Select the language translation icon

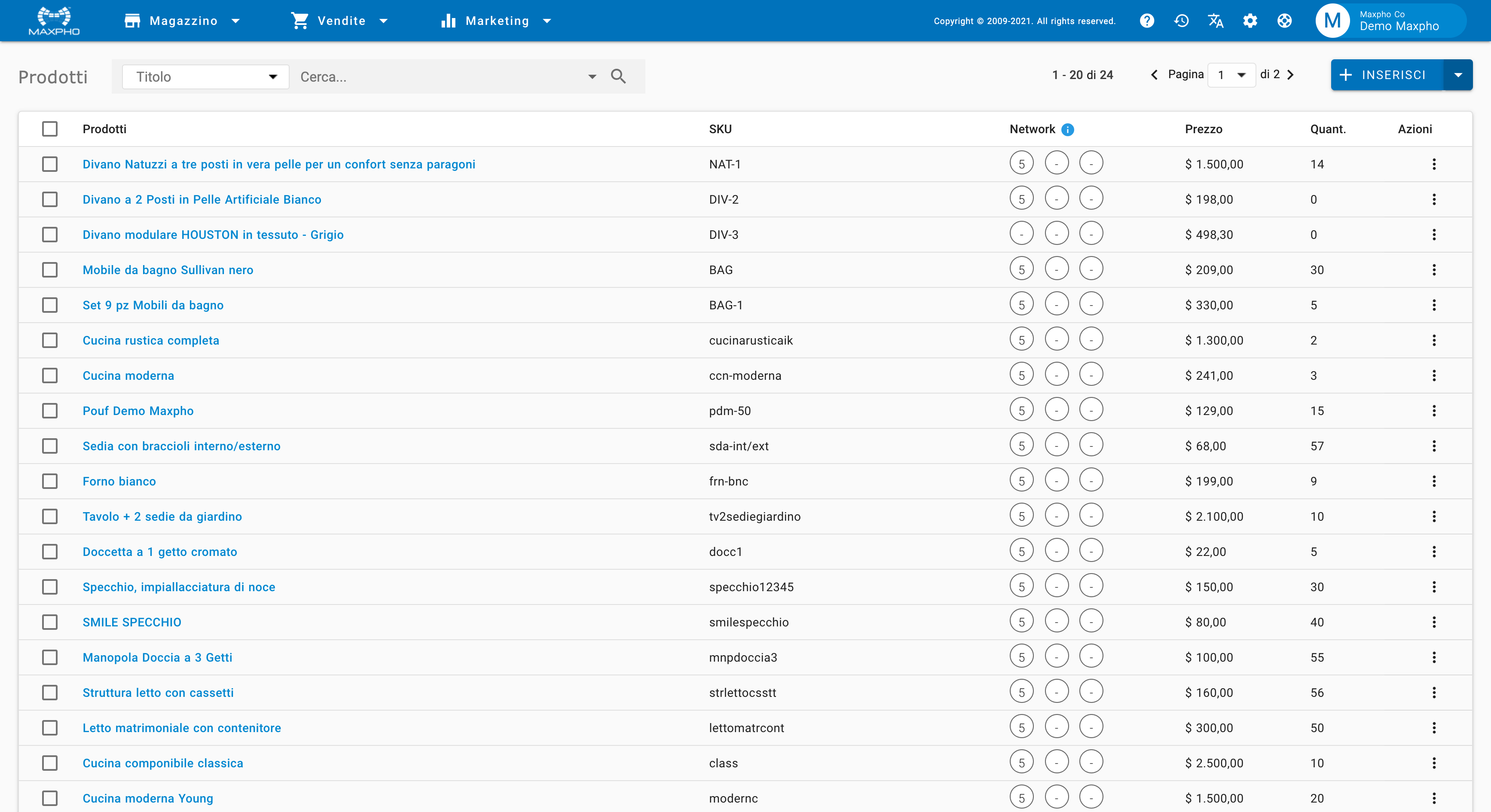[1216, 20]
